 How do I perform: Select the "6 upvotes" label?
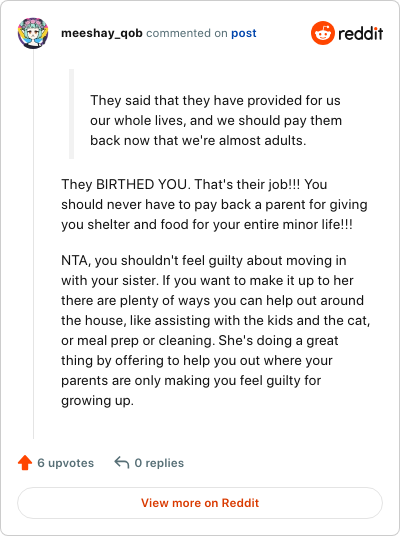65,463
